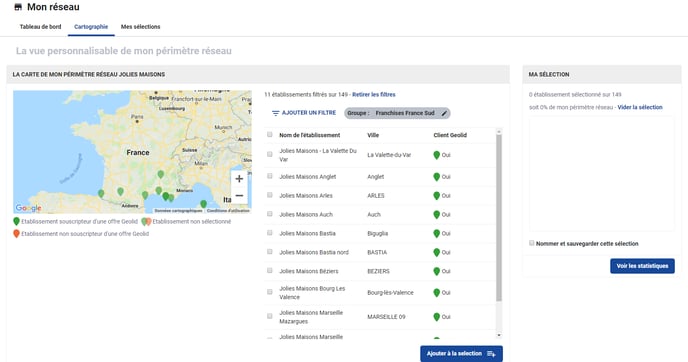
Task: Check the Jolies Maisons Arles row
Action: (x=269, y=195)
